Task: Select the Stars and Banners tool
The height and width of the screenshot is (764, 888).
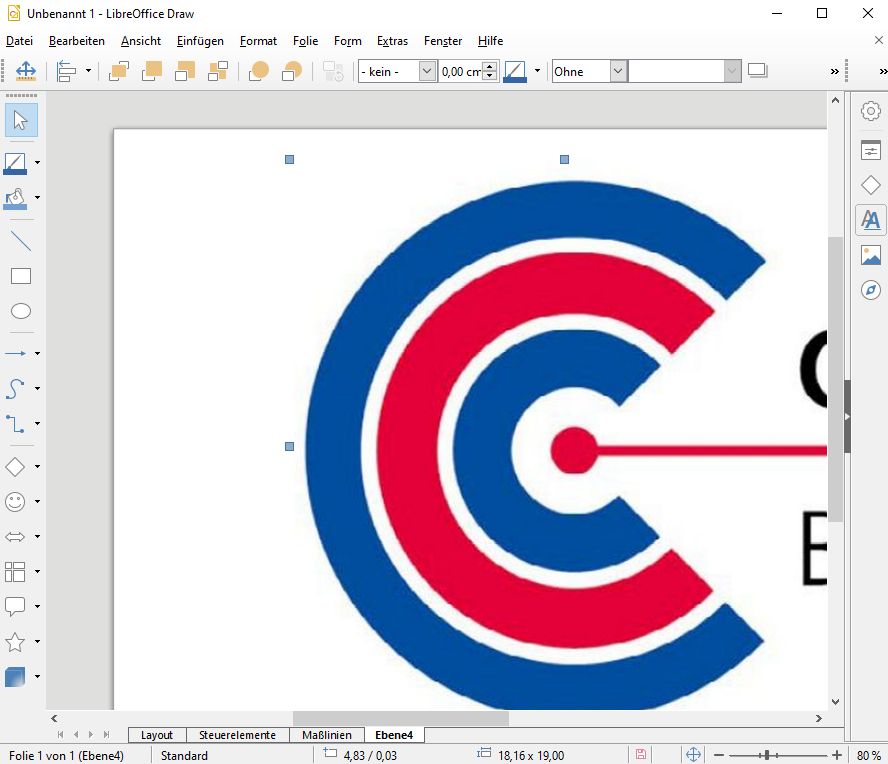Action: click(15, 642)
